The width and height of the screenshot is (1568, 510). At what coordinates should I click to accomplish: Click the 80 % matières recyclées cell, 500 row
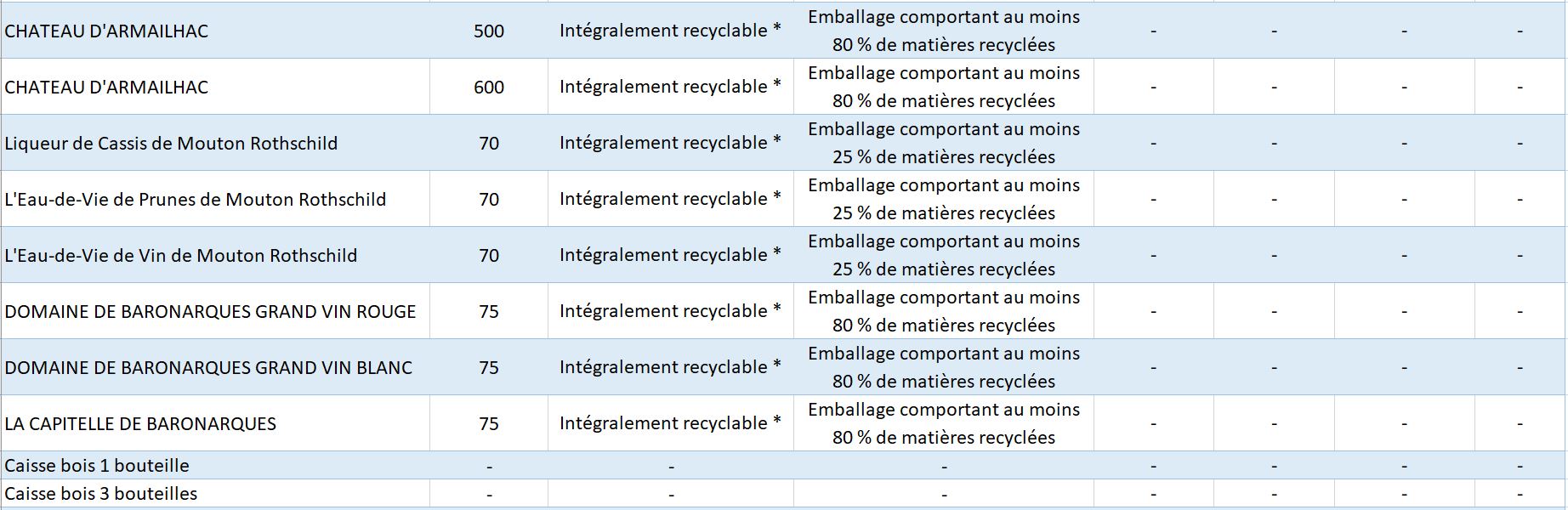pos(944,31)
